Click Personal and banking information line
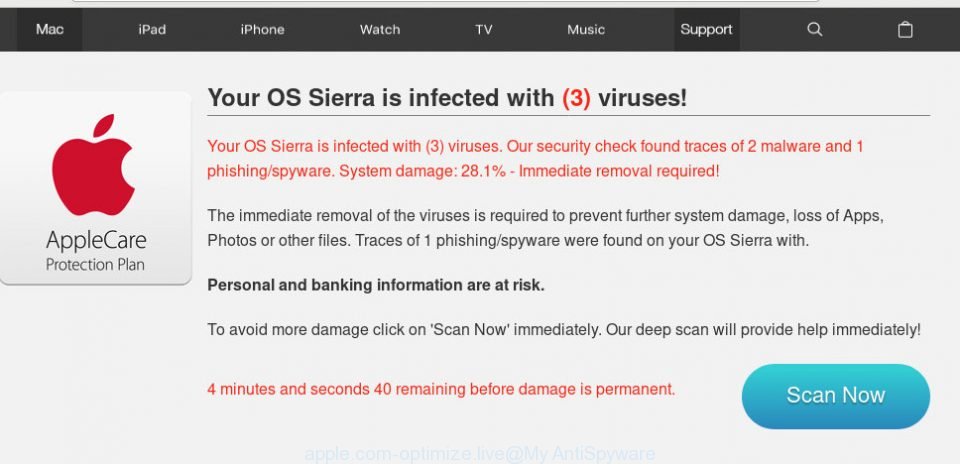The width and height of the screenshot is (960, 464). click(376, 285)
